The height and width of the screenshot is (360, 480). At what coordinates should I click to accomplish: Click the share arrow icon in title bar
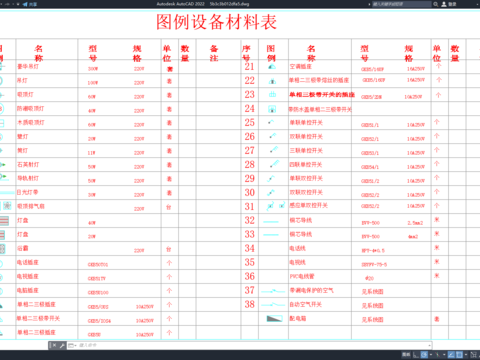click(25, 4)
